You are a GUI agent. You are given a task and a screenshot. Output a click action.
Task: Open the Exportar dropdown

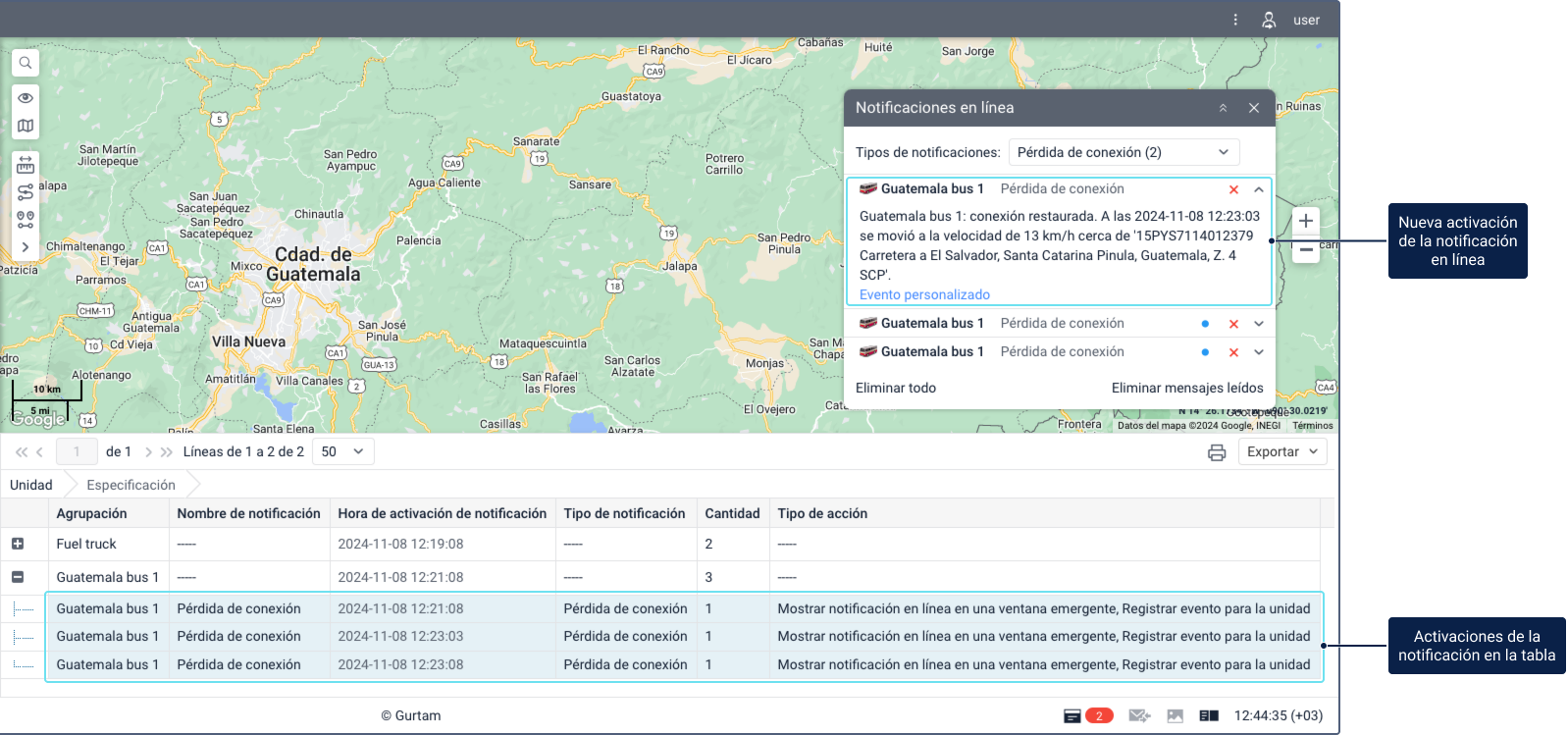pyautogui.click(x=1282, y=451)
